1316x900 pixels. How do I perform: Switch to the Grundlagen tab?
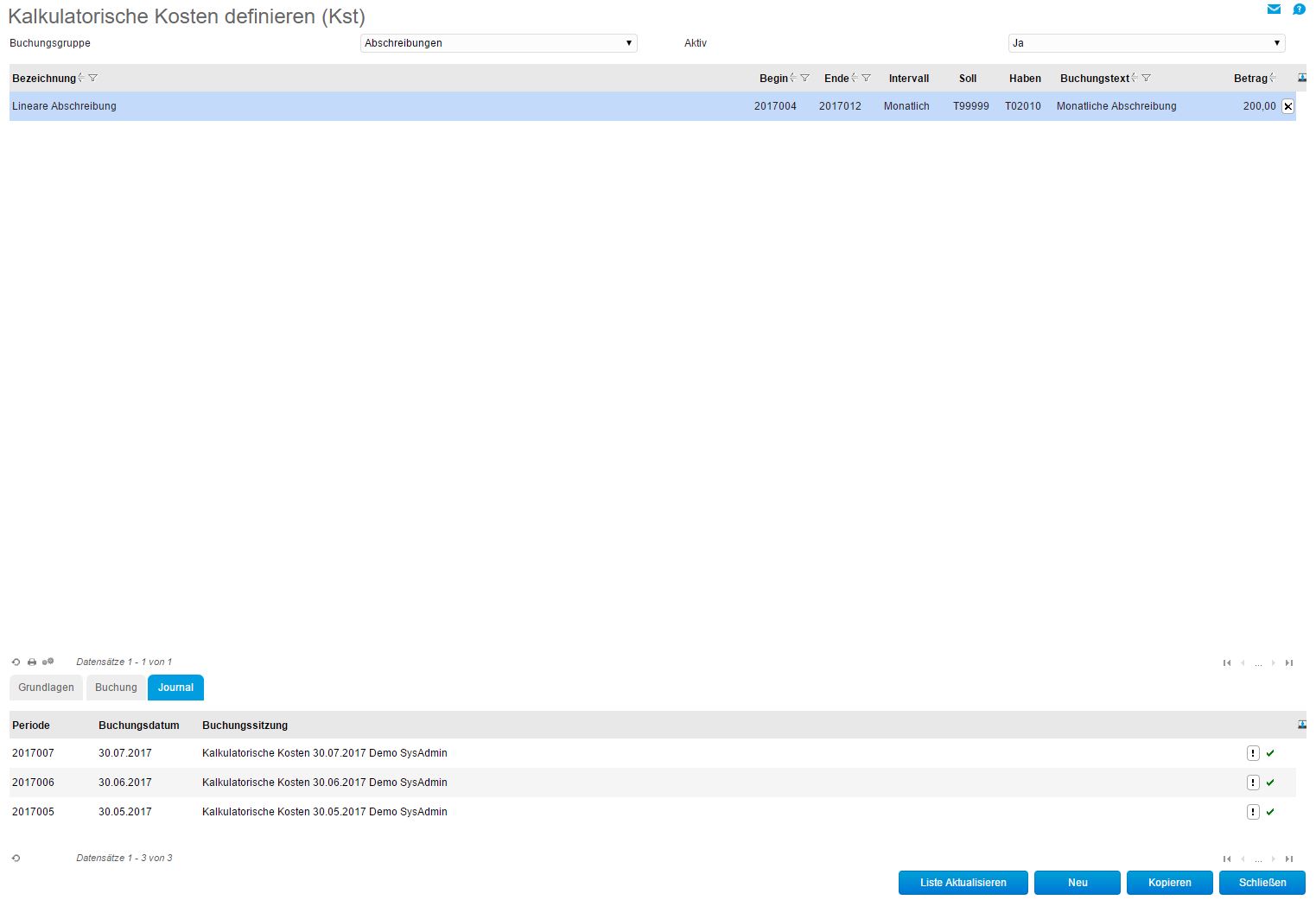[47, 688]
